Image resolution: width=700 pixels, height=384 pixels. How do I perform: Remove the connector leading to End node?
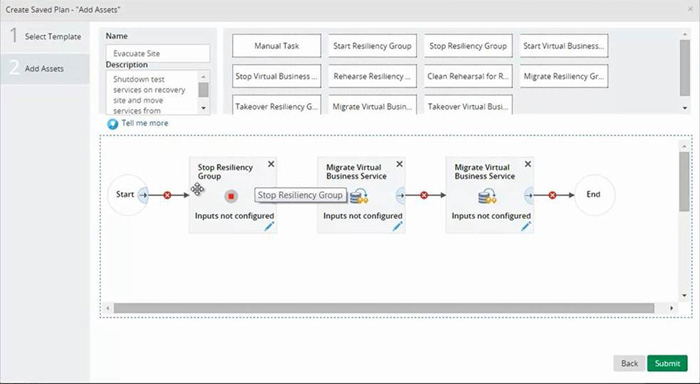tap(553, 195)
